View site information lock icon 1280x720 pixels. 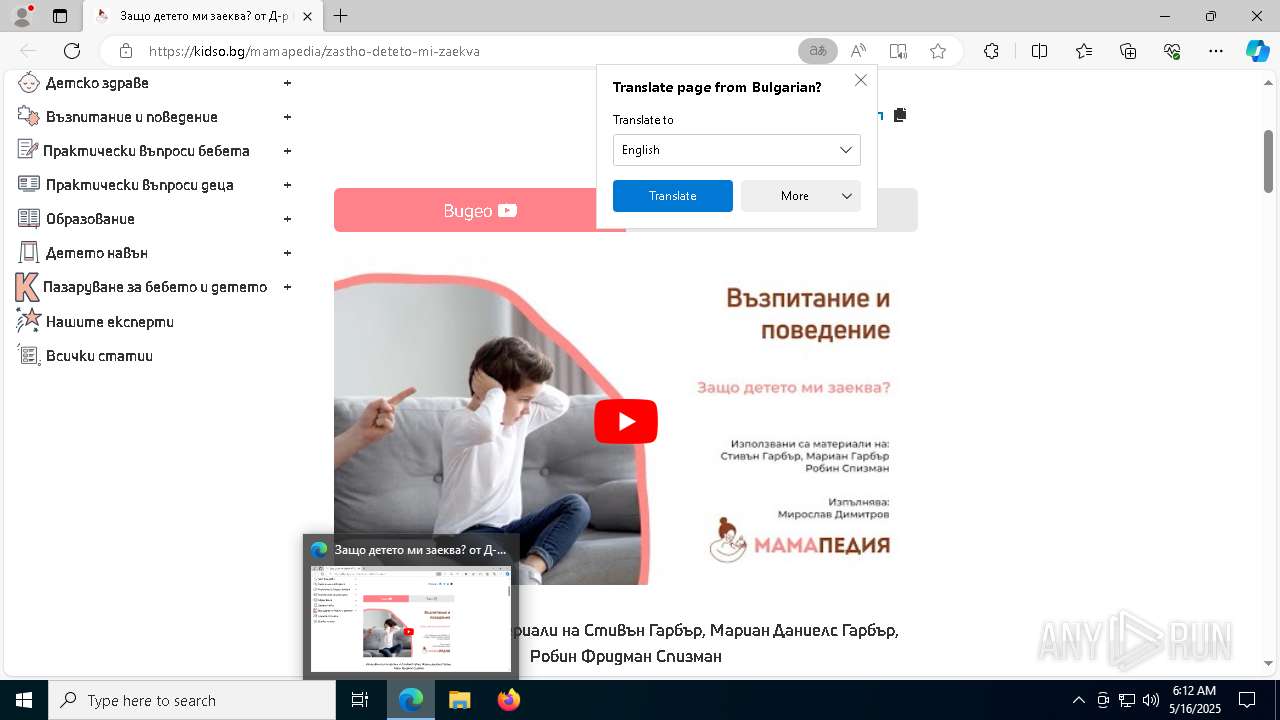125,51
